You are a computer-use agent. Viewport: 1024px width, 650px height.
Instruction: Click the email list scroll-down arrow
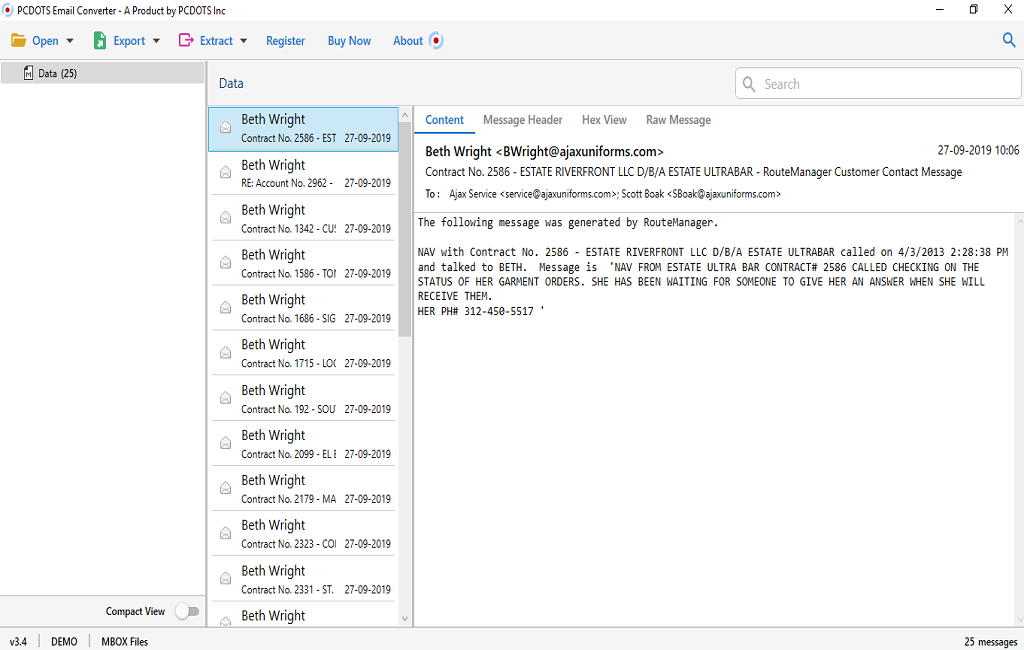pos(405,619)
